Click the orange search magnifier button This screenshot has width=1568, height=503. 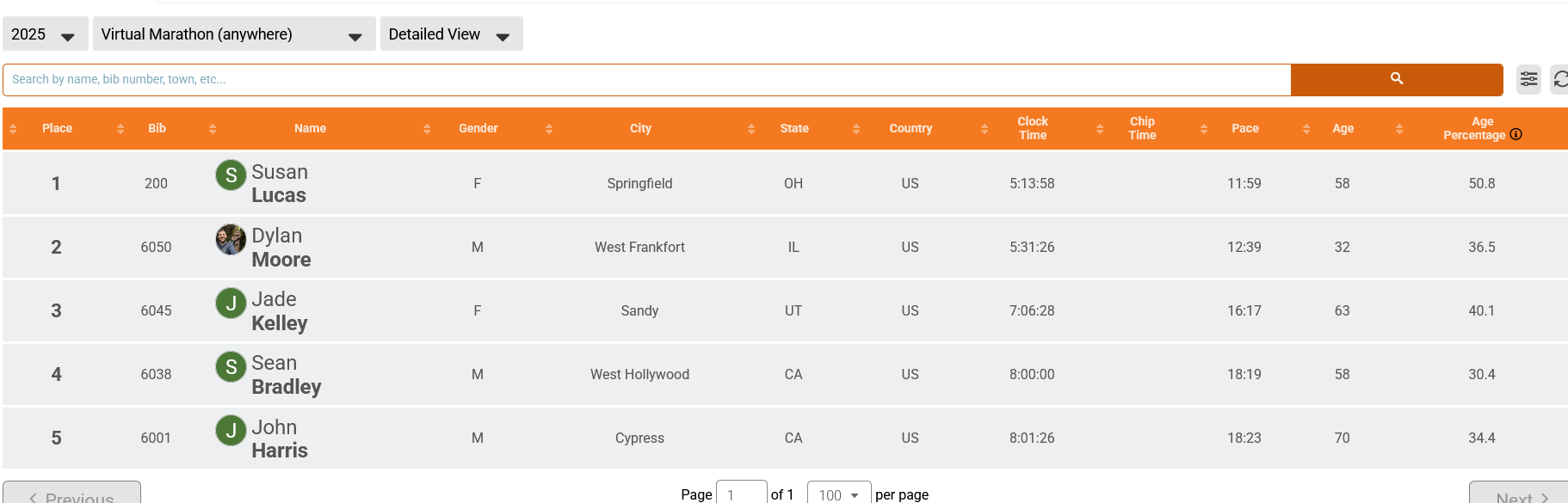[1396, 79]
